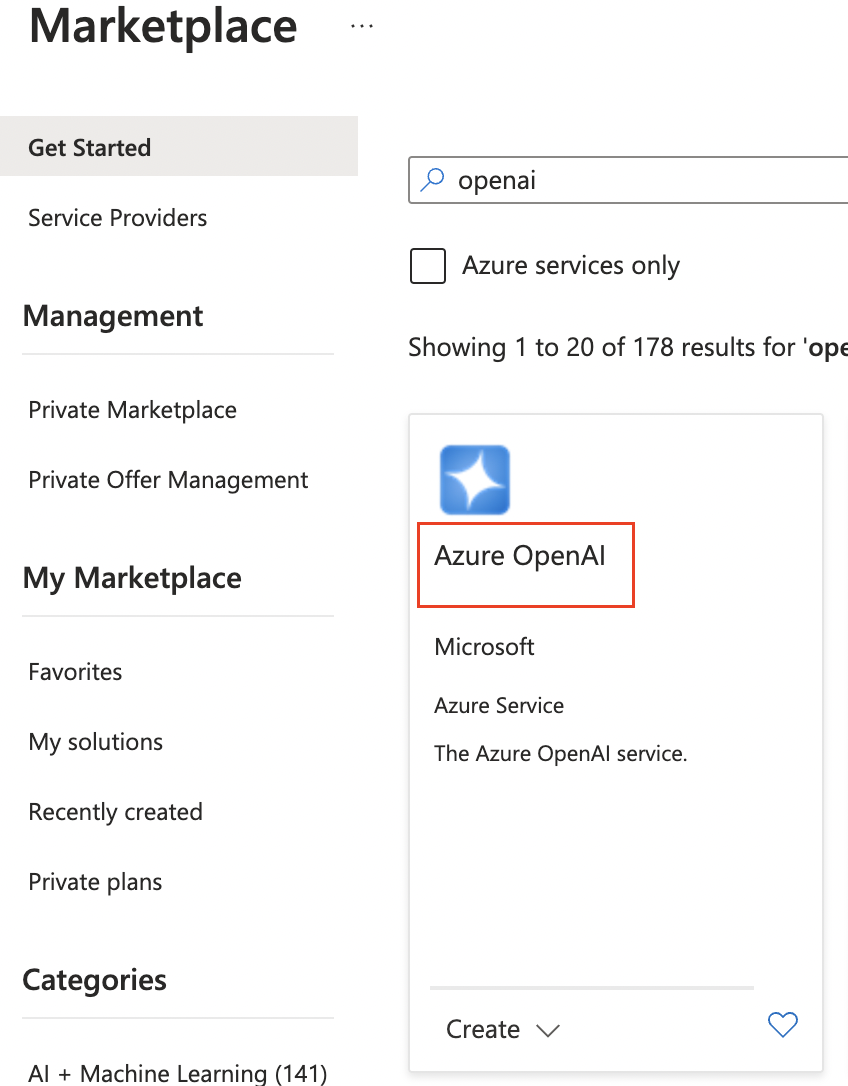Screen dimensions: 848x1086
Task: Open the Marketplace more options ellipsis
Action: tap(362, 26)
